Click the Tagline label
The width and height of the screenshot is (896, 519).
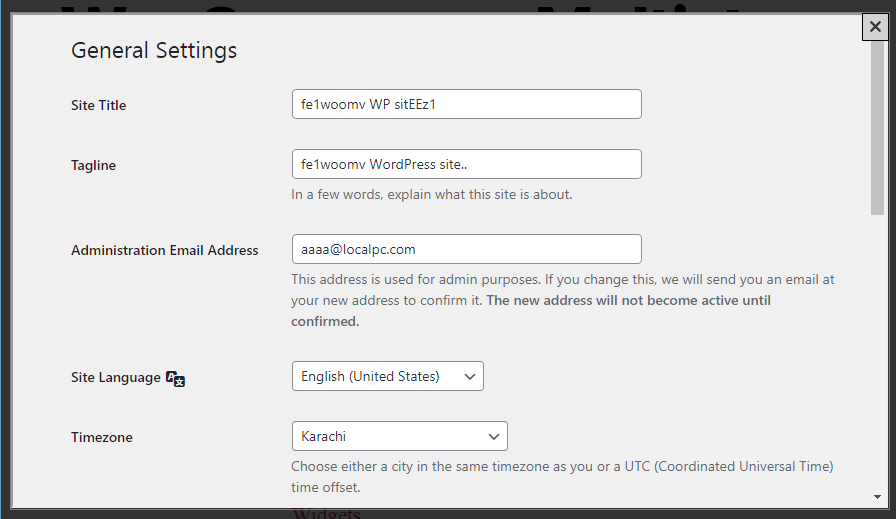pos(94,166)
